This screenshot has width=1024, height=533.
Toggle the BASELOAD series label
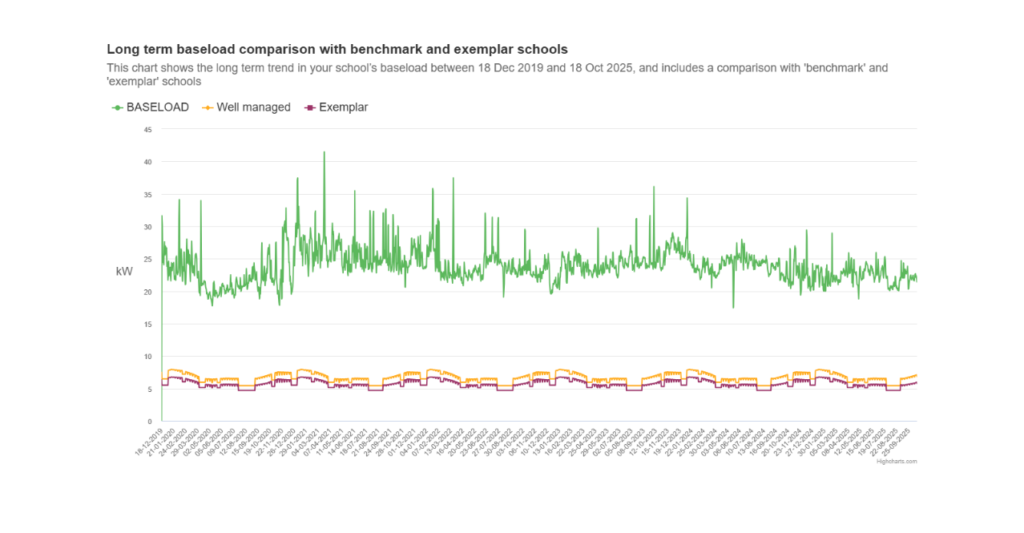pos(157,107)
